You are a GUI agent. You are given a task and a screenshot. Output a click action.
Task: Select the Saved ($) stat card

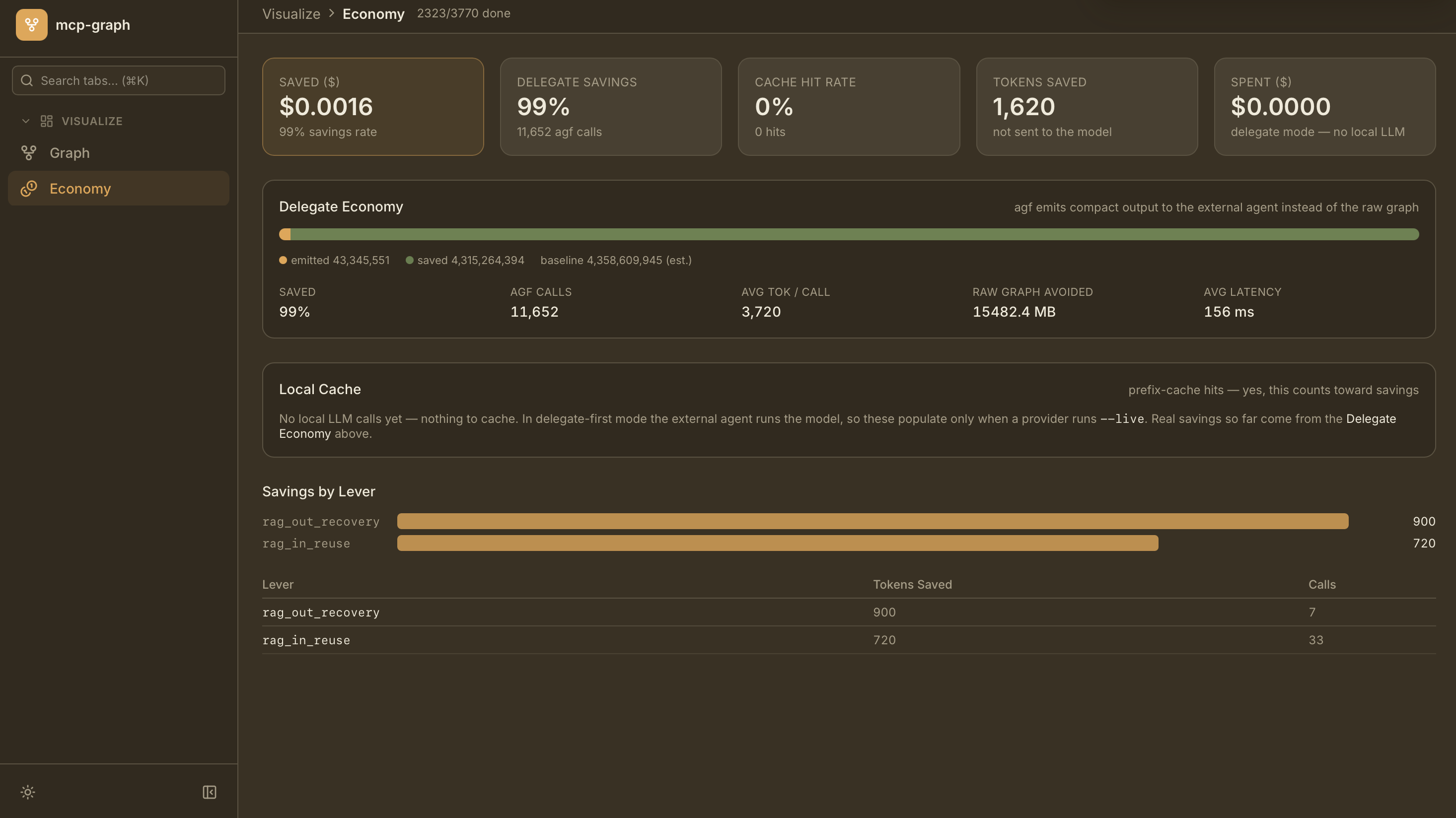coord(373,106)
